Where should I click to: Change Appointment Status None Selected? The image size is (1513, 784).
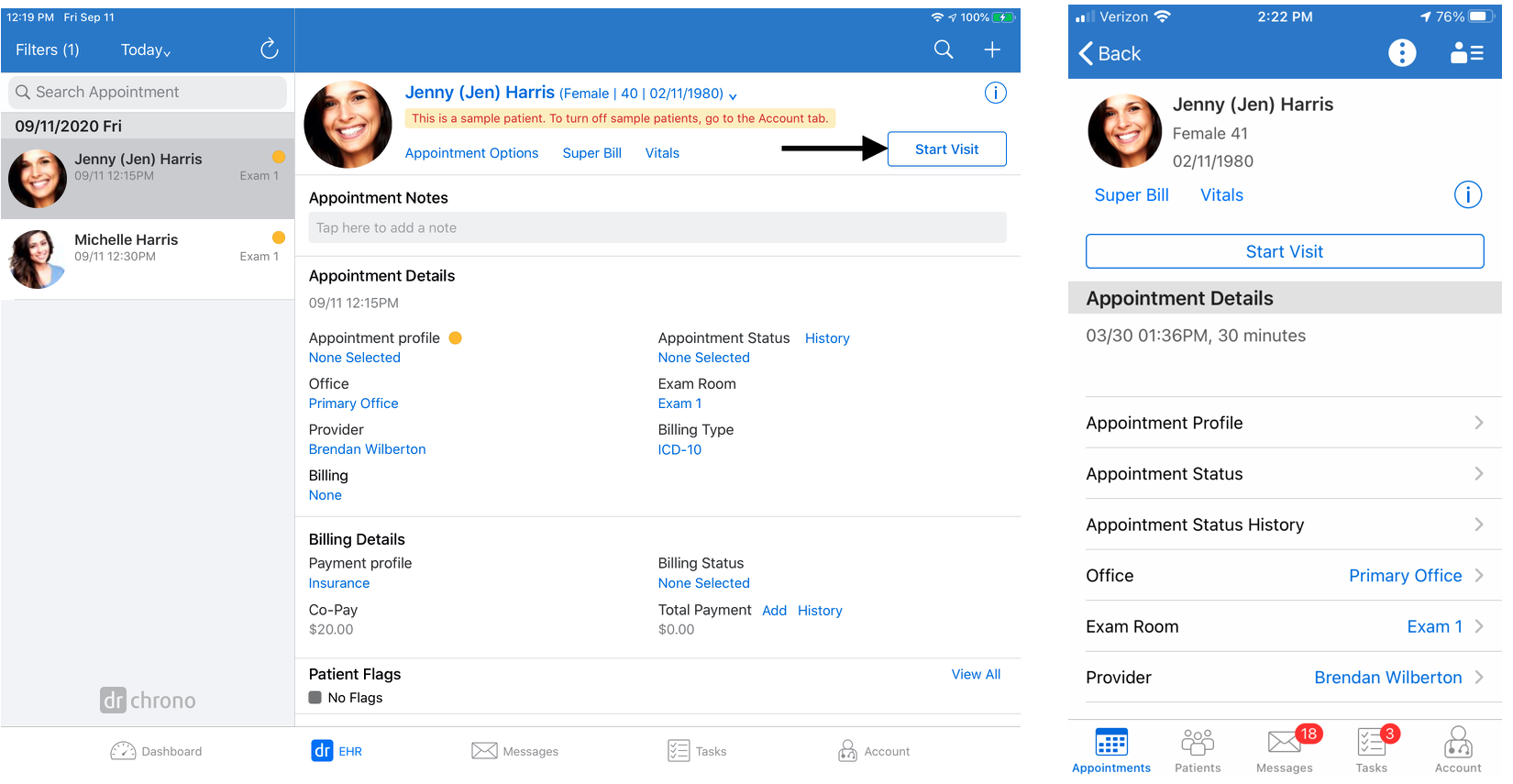pos(703,358)
